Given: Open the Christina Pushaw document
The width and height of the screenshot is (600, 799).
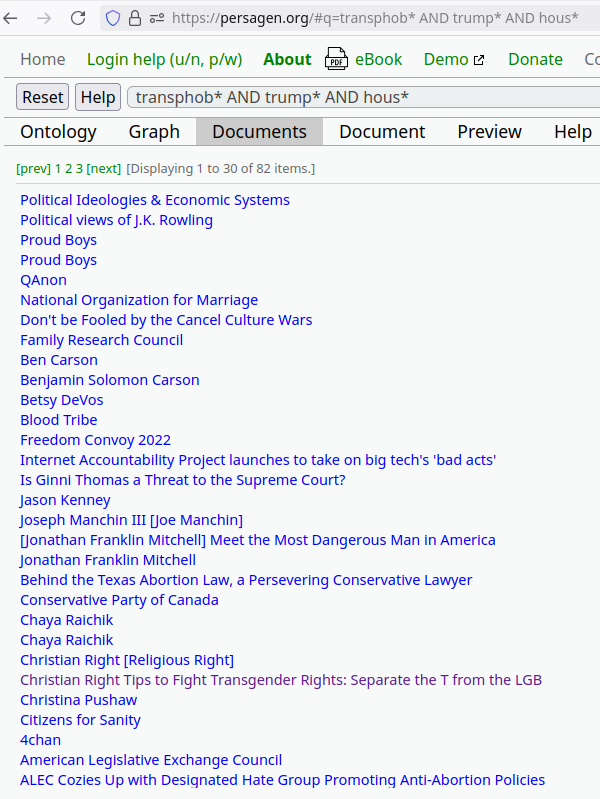Looking at the screenshot, I should pos(79,700).
